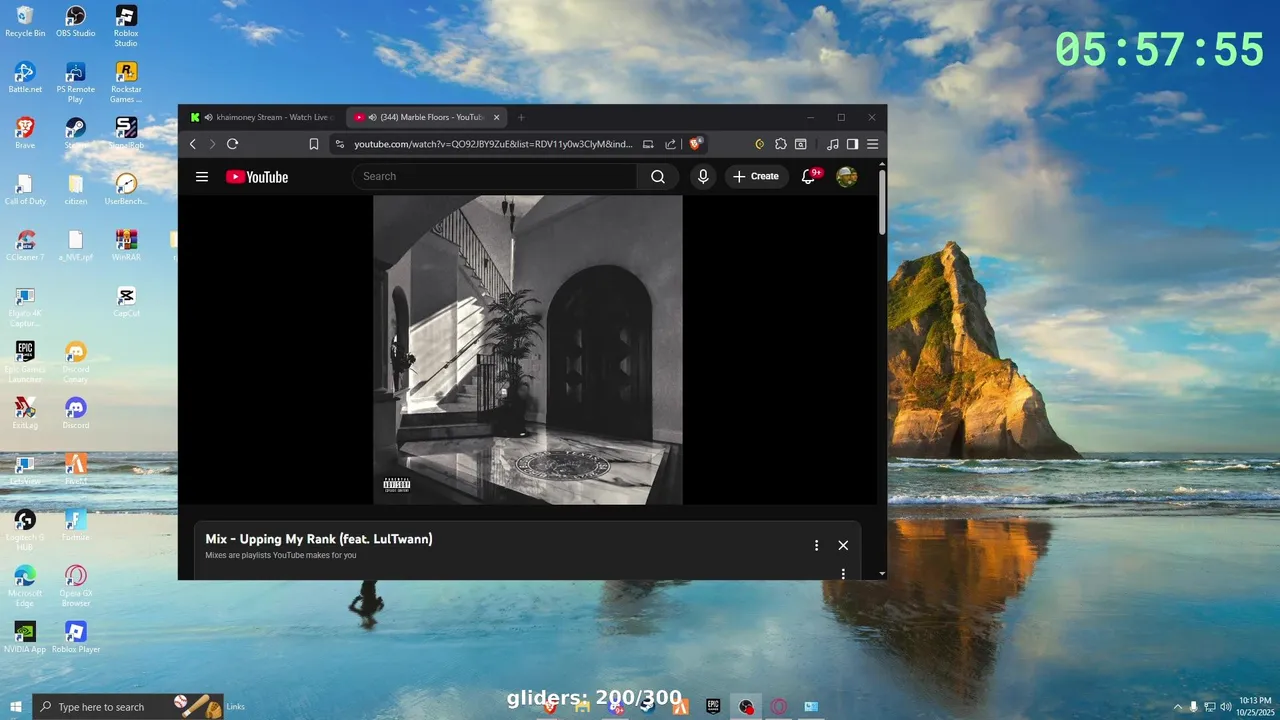Open site settings icon in address bar
Image resolution: width=1280 pixels, height=720 pixels.
[340, 144]
